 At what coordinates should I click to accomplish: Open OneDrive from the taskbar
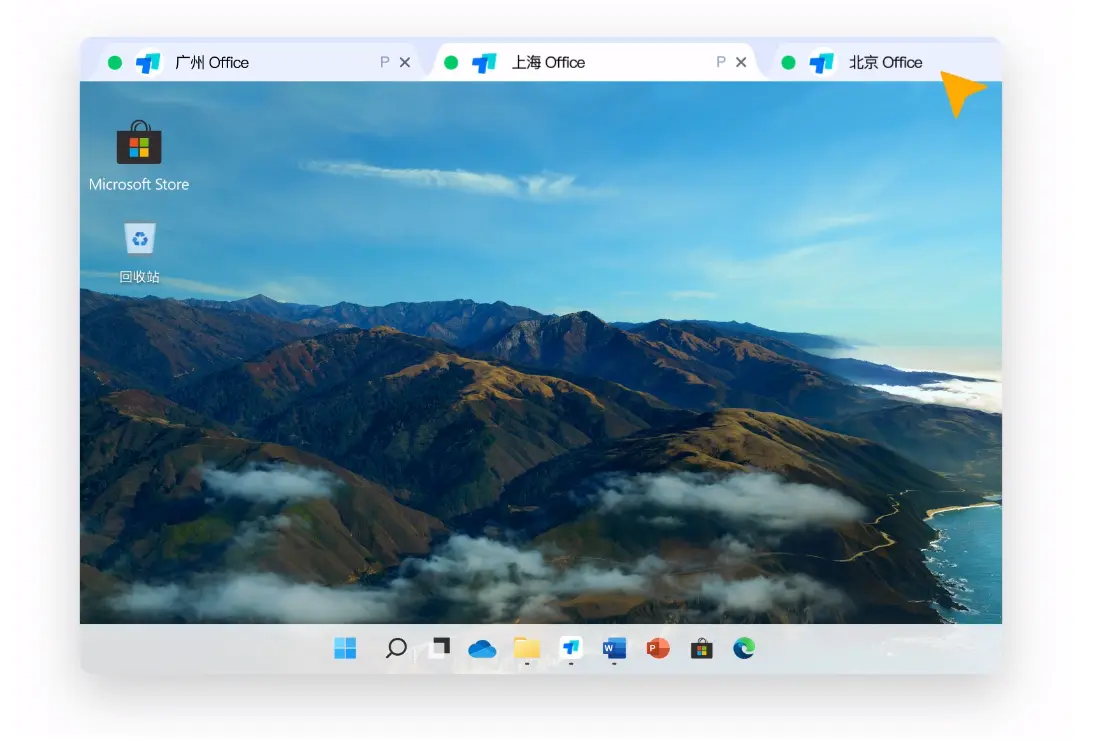[x=482, y=650]
